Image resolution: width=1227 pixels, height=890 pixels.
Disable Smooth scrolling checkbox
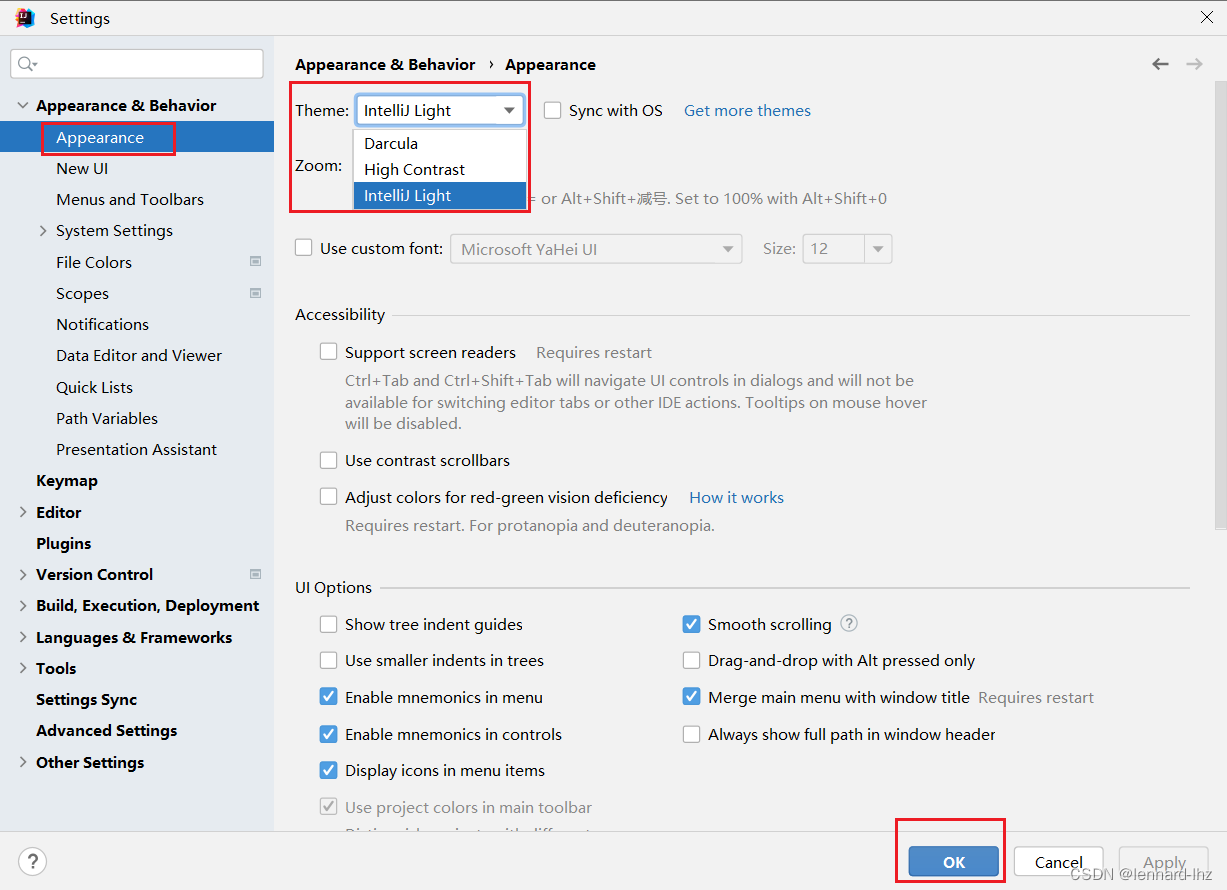click(691, 624)
